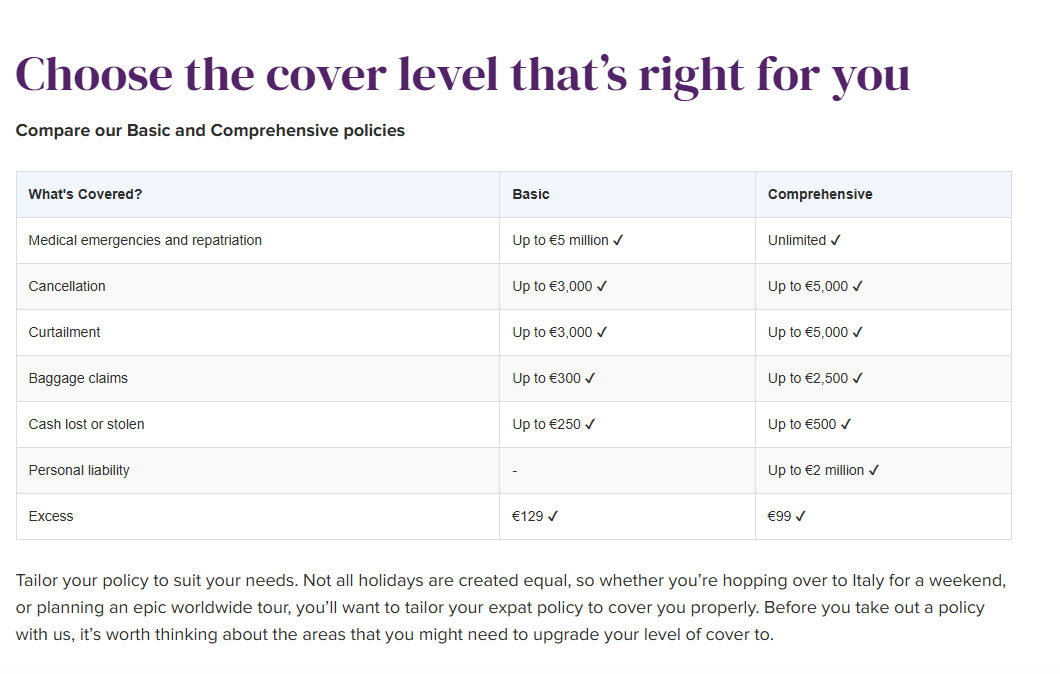
Task: Click the Comprehensive column header
Action: pos(820,194)
